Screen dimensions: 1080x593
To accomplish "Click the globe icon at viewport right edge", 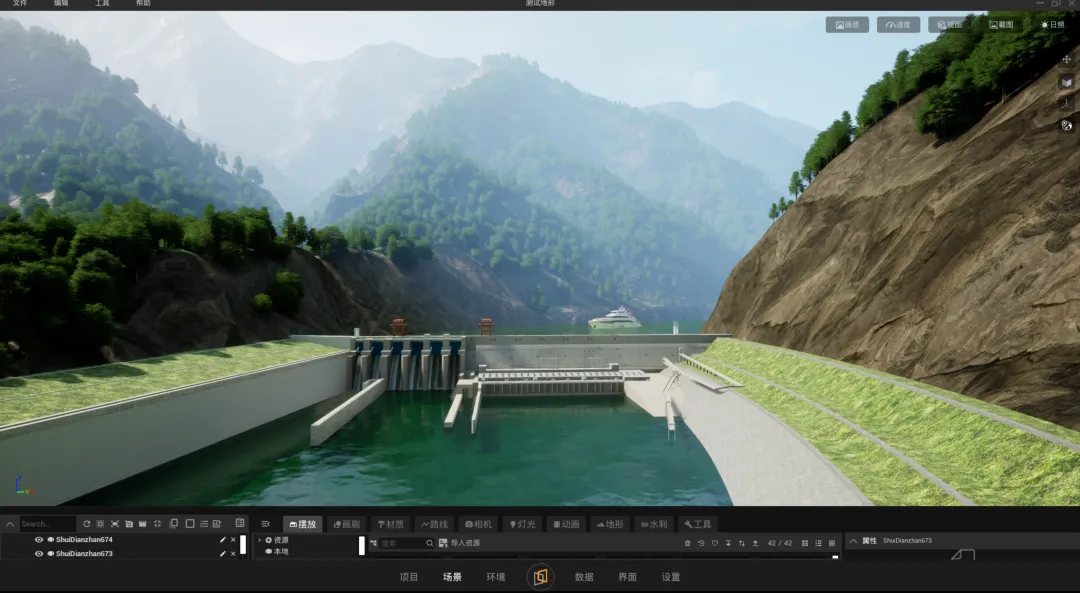I will coord(1066,125).
